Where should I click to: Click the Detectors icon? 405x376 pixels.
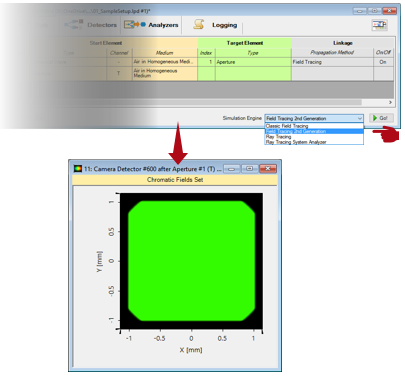coord(74,24)
